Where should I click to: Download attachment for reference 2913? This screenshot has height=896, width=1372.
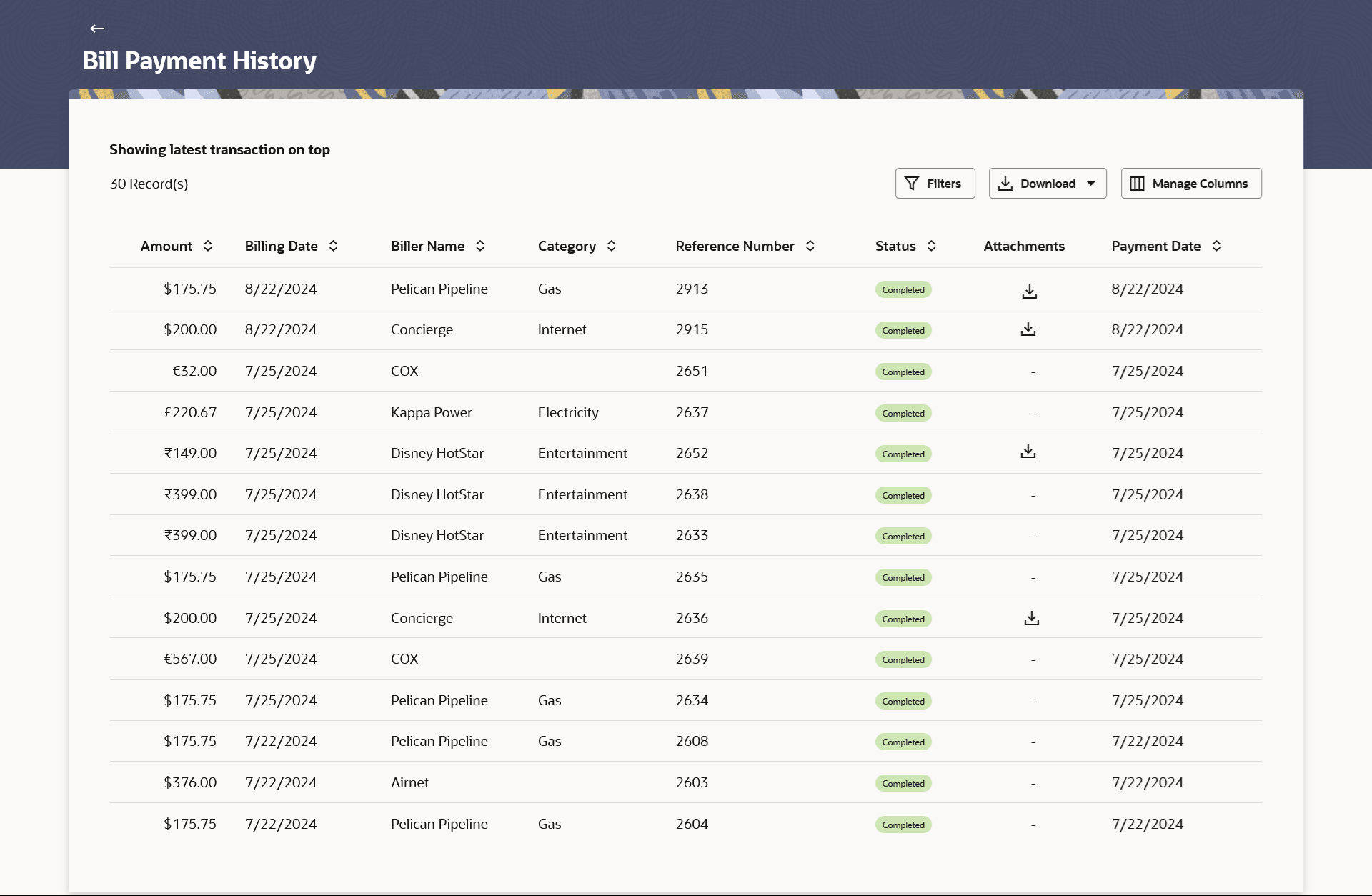[x=1029, y=291]
